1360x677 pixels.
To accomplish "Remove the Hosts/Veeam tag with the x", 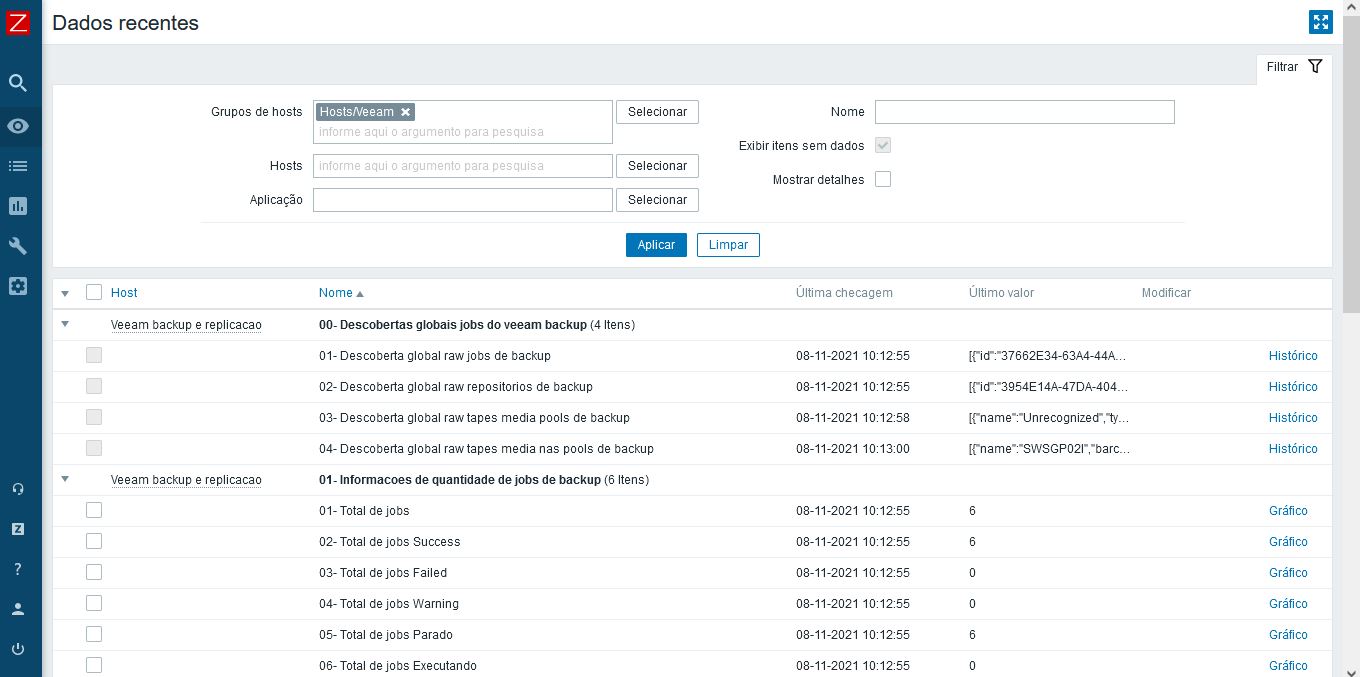I will pyautogui.click(x=405, y=112).
